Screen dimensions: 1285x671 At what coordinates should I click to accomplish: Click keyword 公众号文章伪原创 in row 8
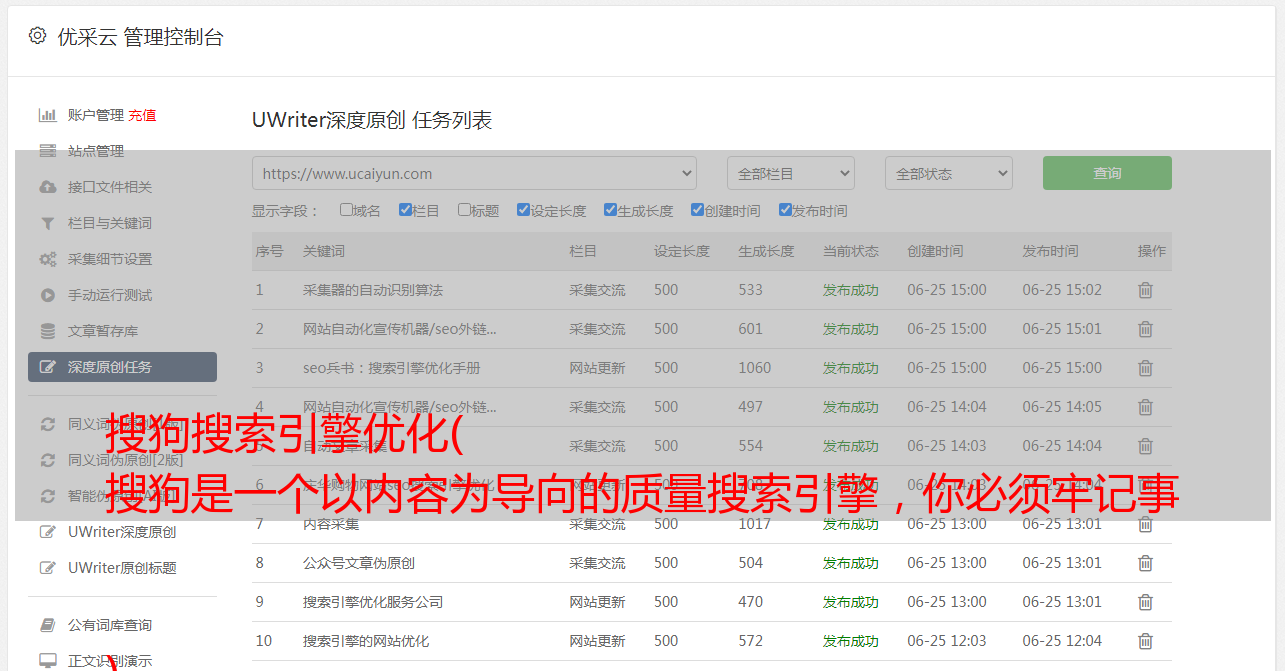pos(359,563)
